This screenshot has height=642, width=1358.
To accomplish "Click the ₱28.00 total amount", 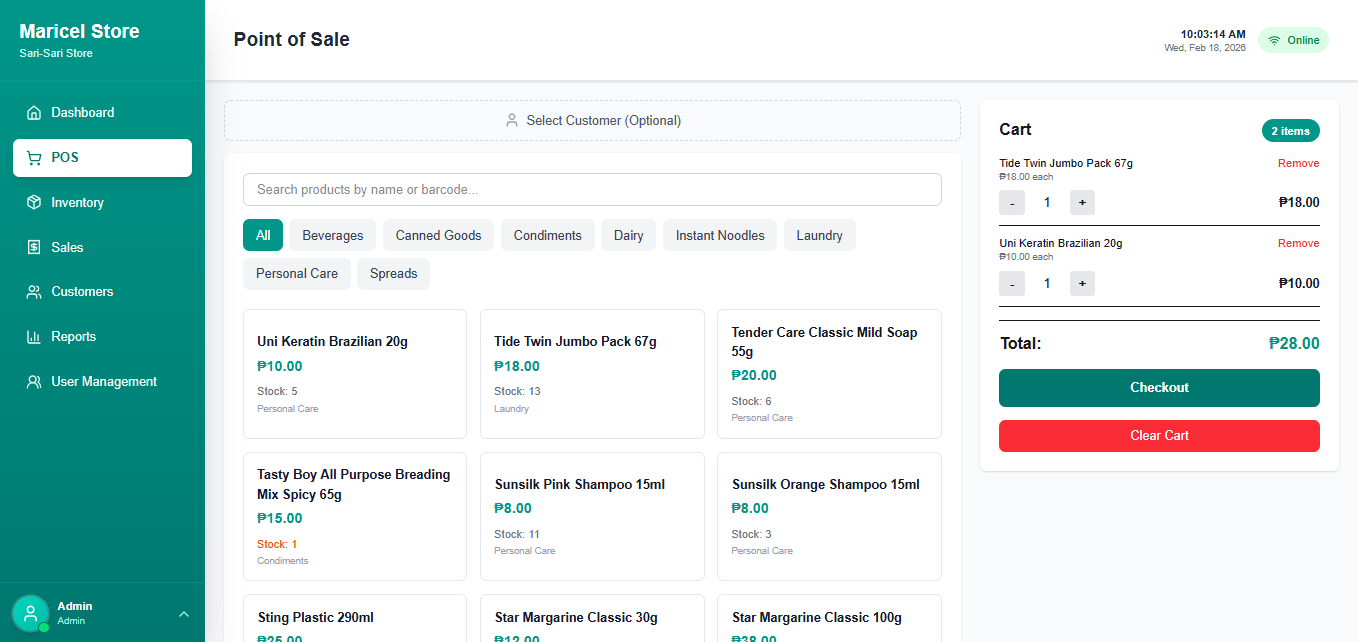I will [1294, 344].
